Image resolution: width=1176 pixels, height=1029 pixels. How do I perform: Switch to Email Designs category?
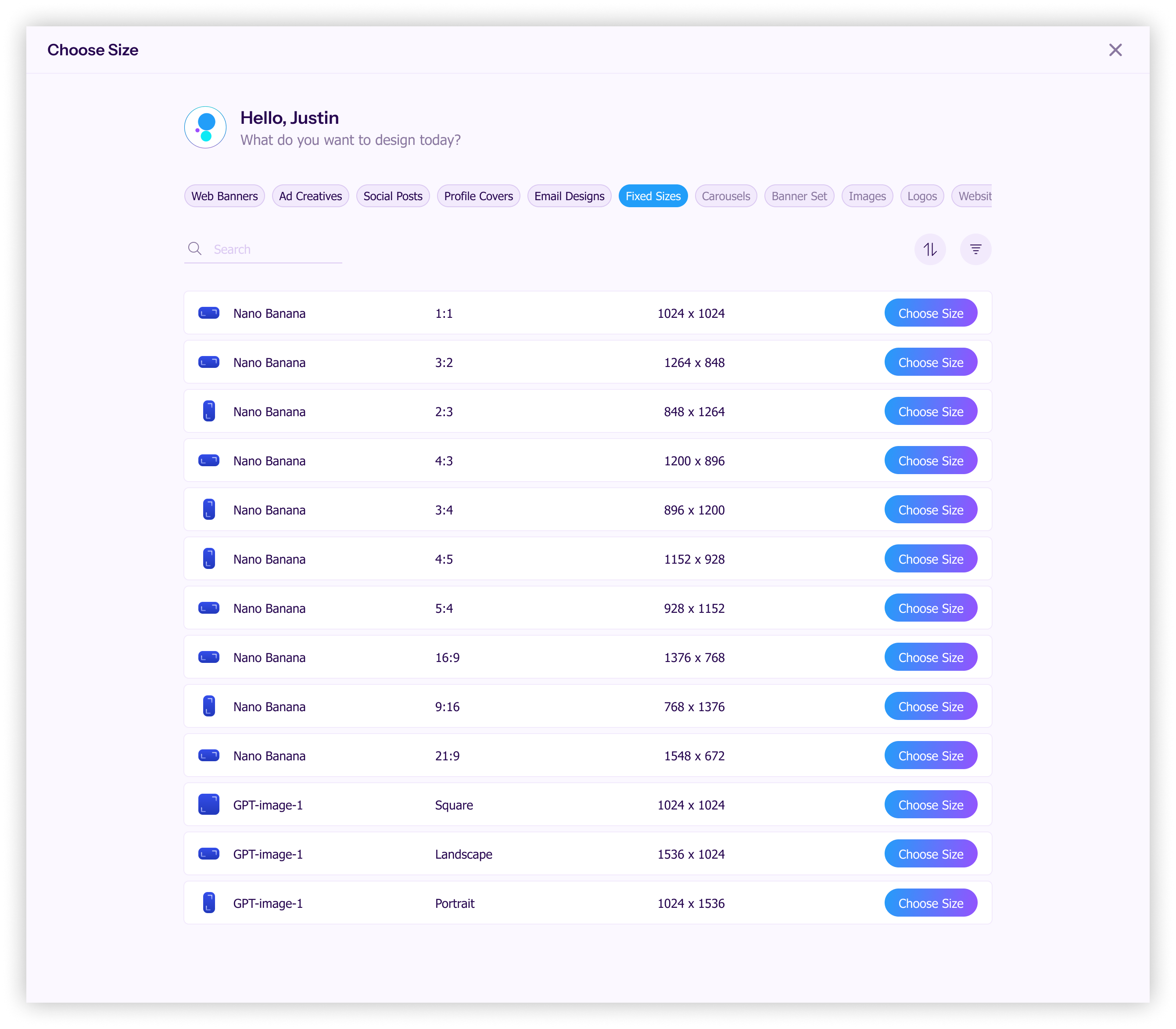pos(569,196)
